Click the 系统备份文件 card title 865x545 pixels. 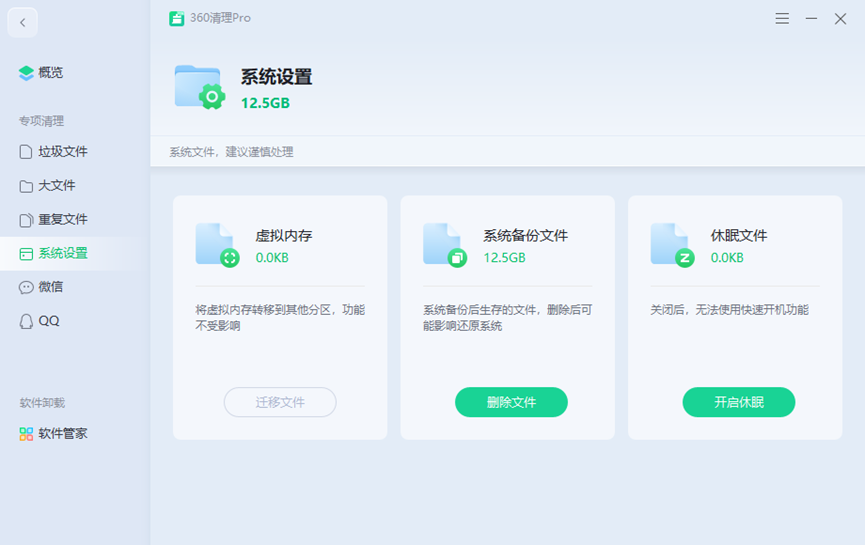pos(526,236)
